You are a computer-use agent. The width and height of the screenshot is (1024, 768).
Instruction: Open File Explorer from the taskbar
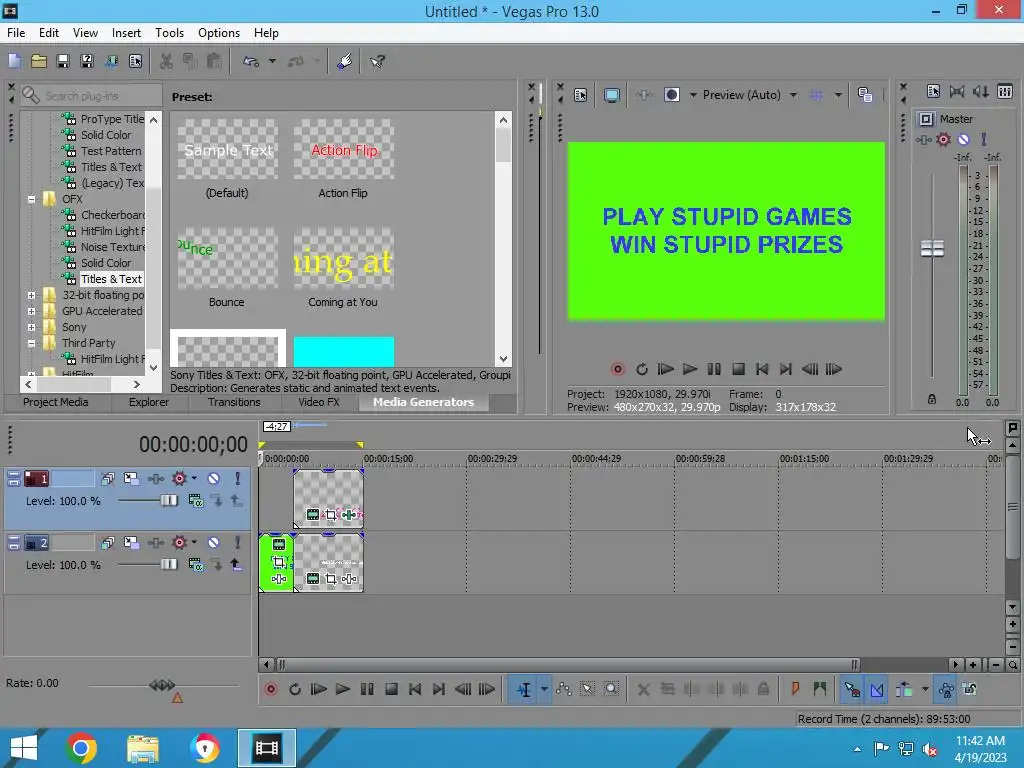point(143,748)
